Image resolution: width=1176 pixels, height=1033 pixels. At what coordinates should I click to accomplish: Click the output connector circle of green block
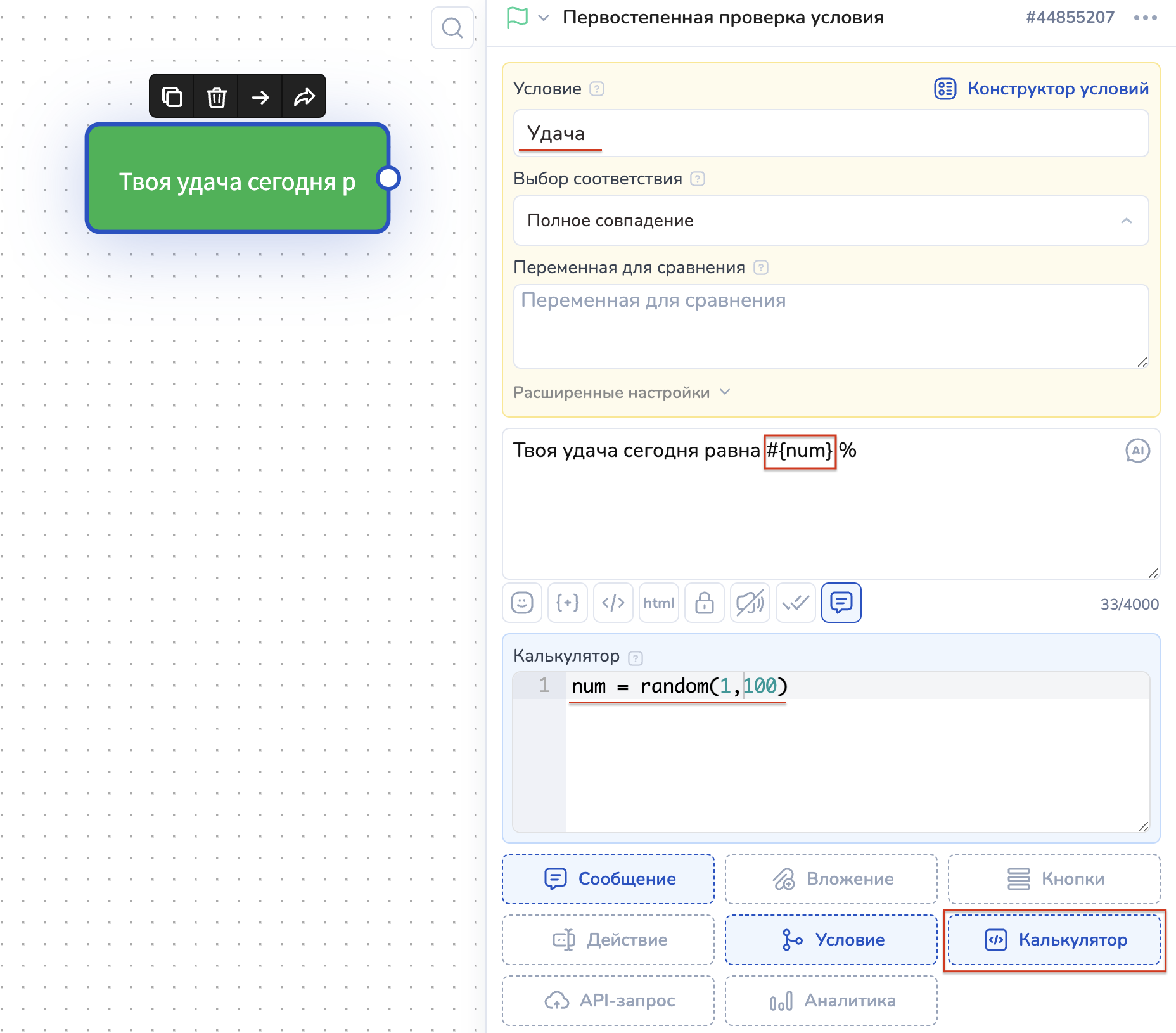click(x=388, y=178)
